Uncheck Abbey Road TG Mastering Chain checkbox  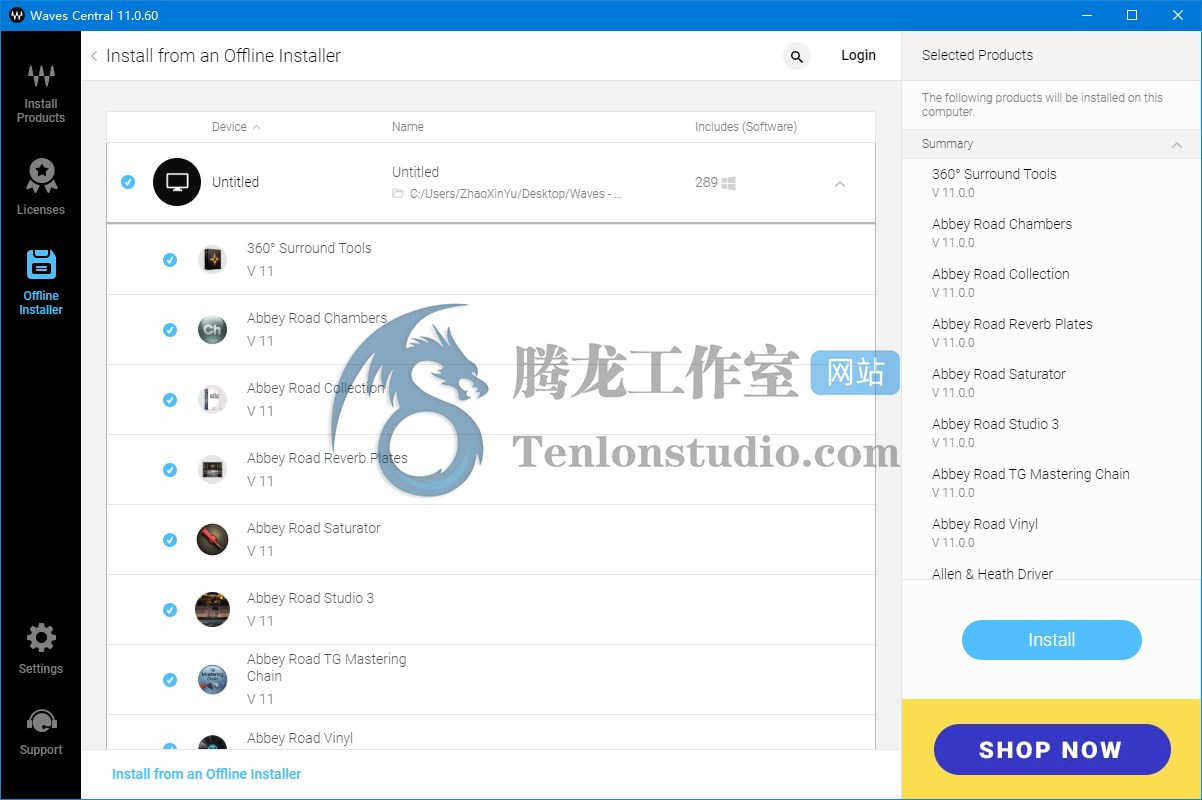[x=170, y=680]
